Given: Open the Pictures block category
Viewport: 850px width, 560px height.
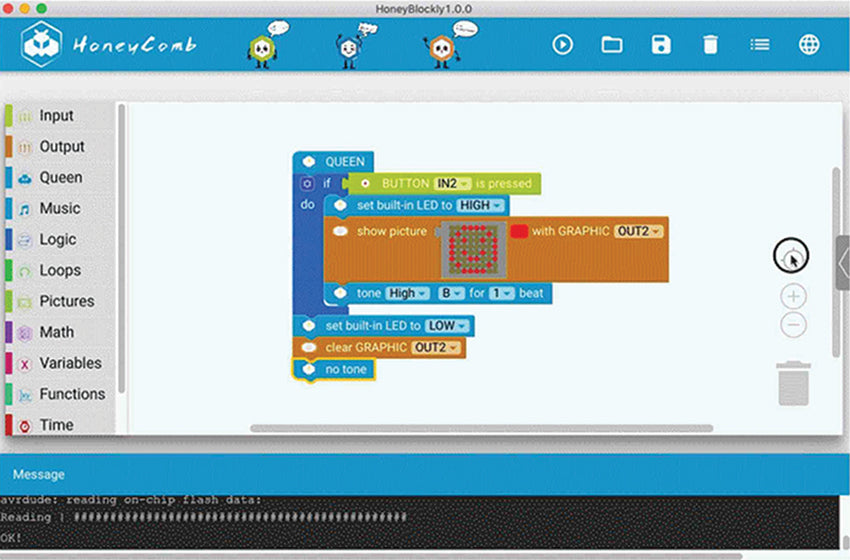Looking at the screenshot, I should [x=60, y=301].
